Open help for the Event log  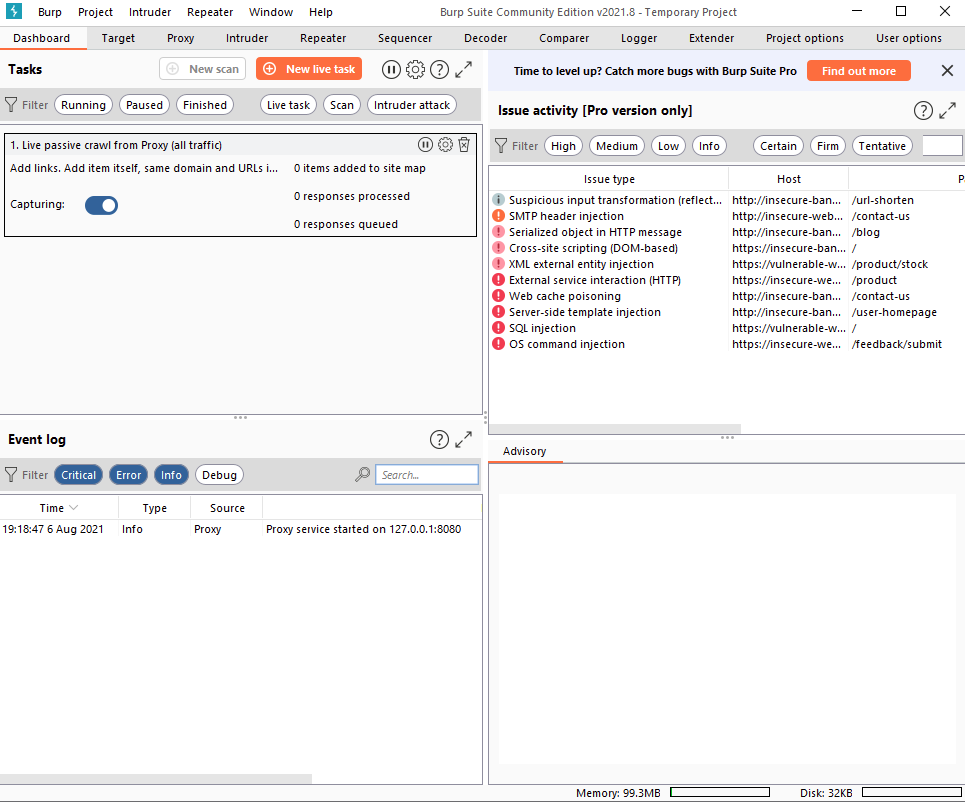tap(439, 439)
